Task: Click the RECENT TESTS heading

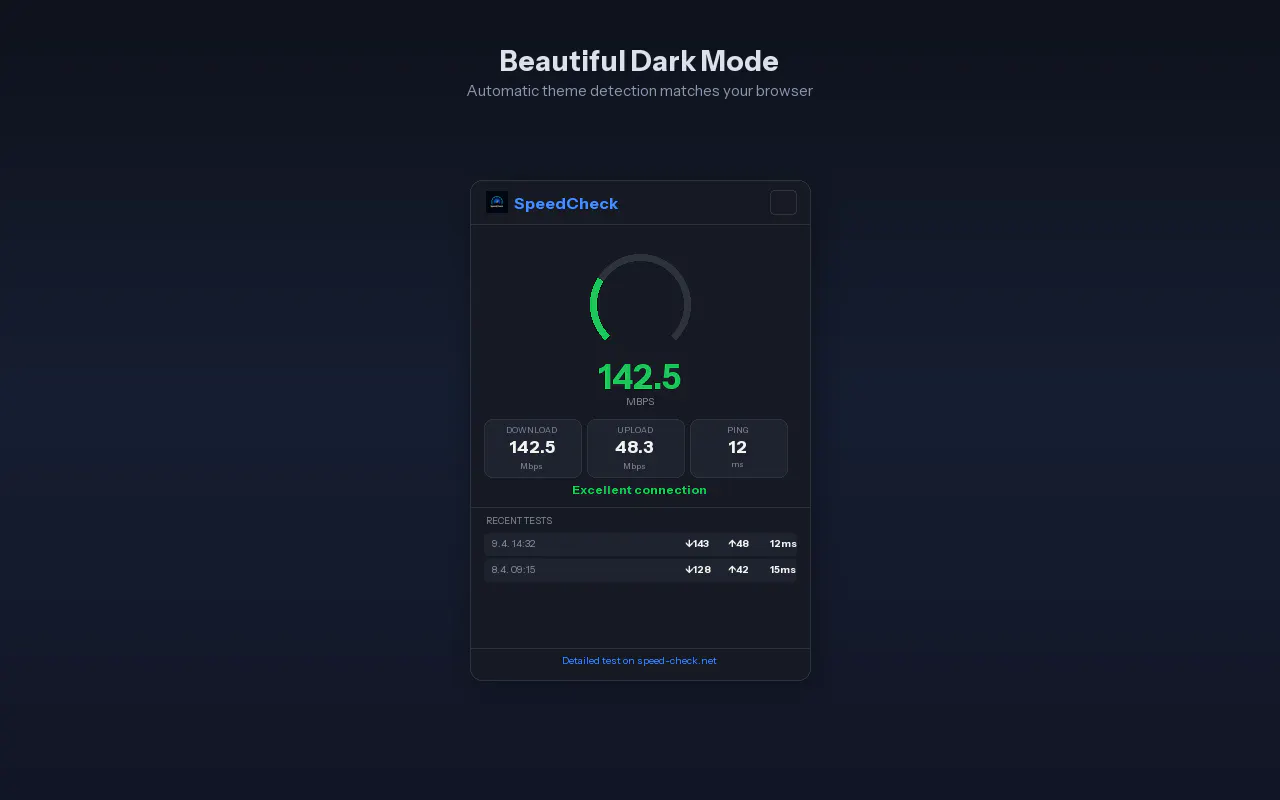Action: click(x=519, y=521)
